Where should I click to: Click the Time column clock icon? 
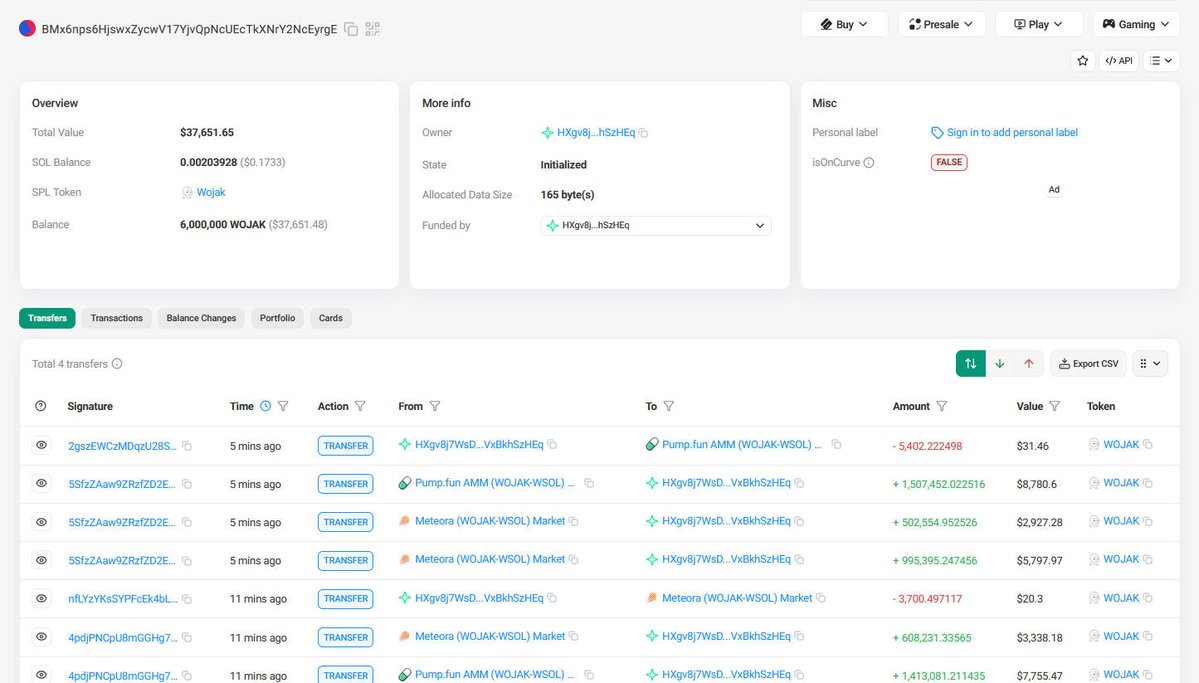[265, 406]
